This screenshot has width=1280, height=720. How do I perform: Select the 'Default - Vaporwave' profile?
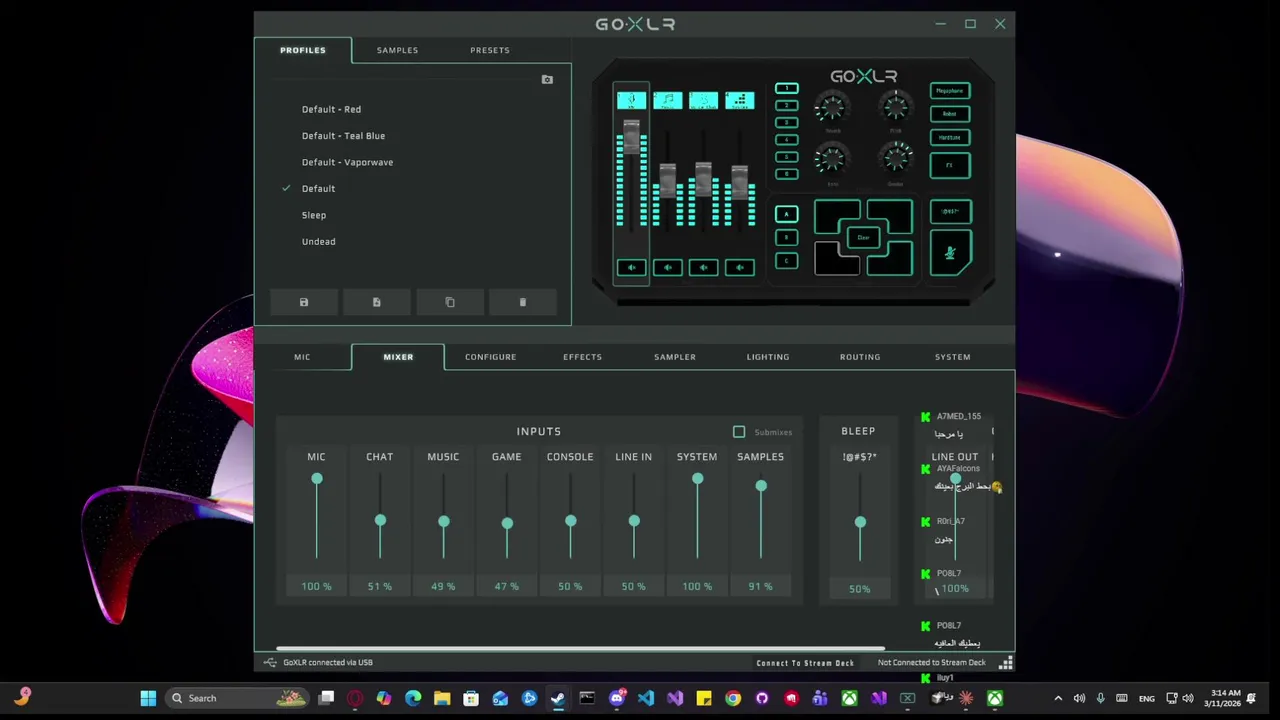tap(347, 162)
